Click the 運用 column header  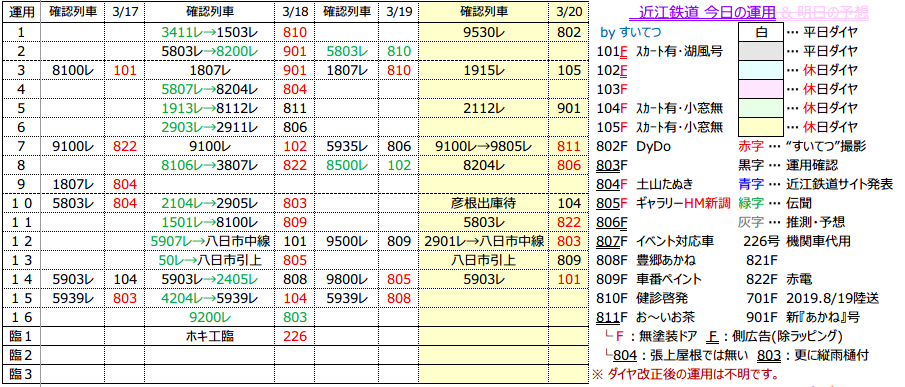click(20, 13)
